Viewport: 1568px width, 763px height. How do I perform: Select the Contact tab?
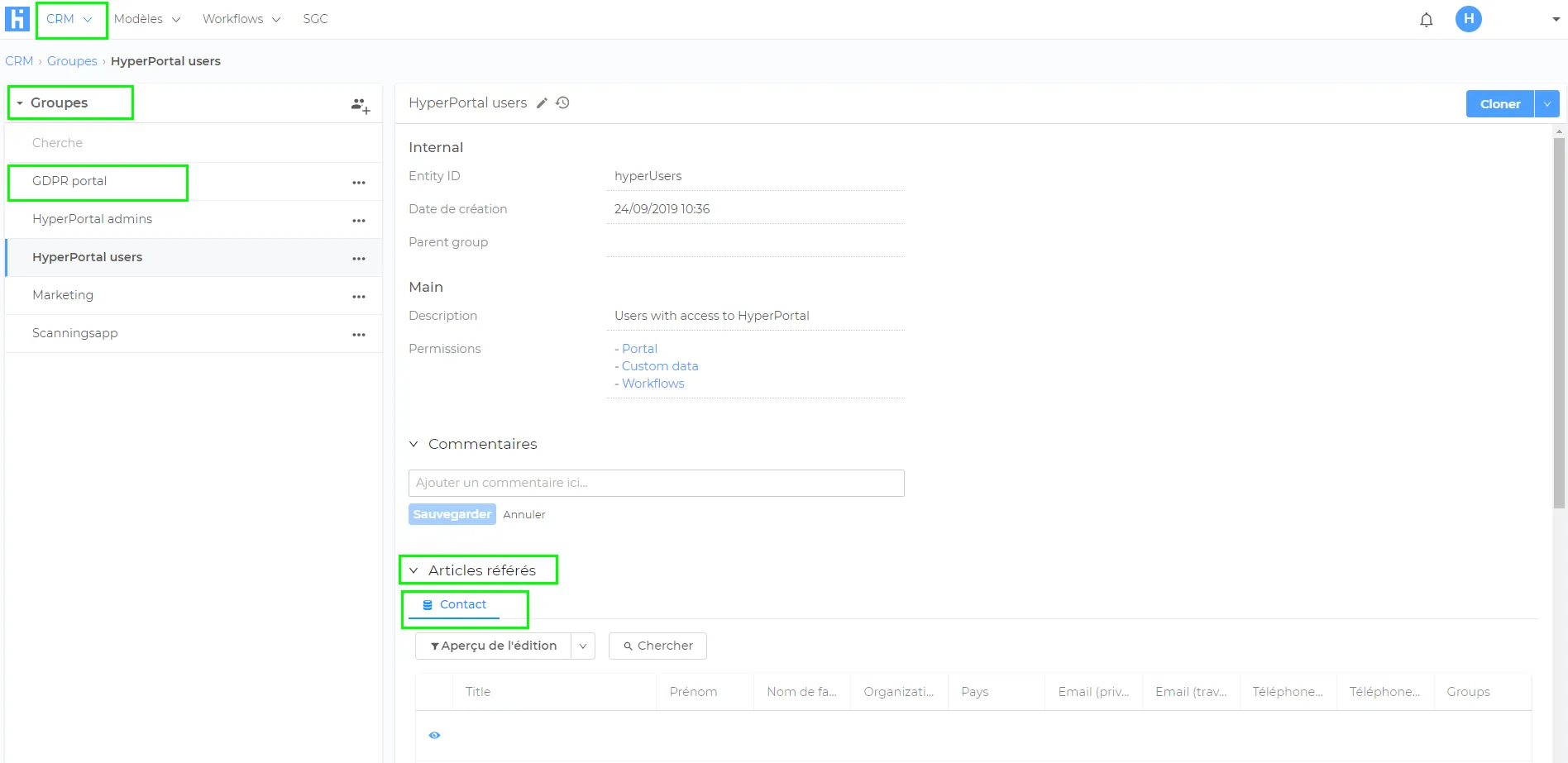[454, 605]
